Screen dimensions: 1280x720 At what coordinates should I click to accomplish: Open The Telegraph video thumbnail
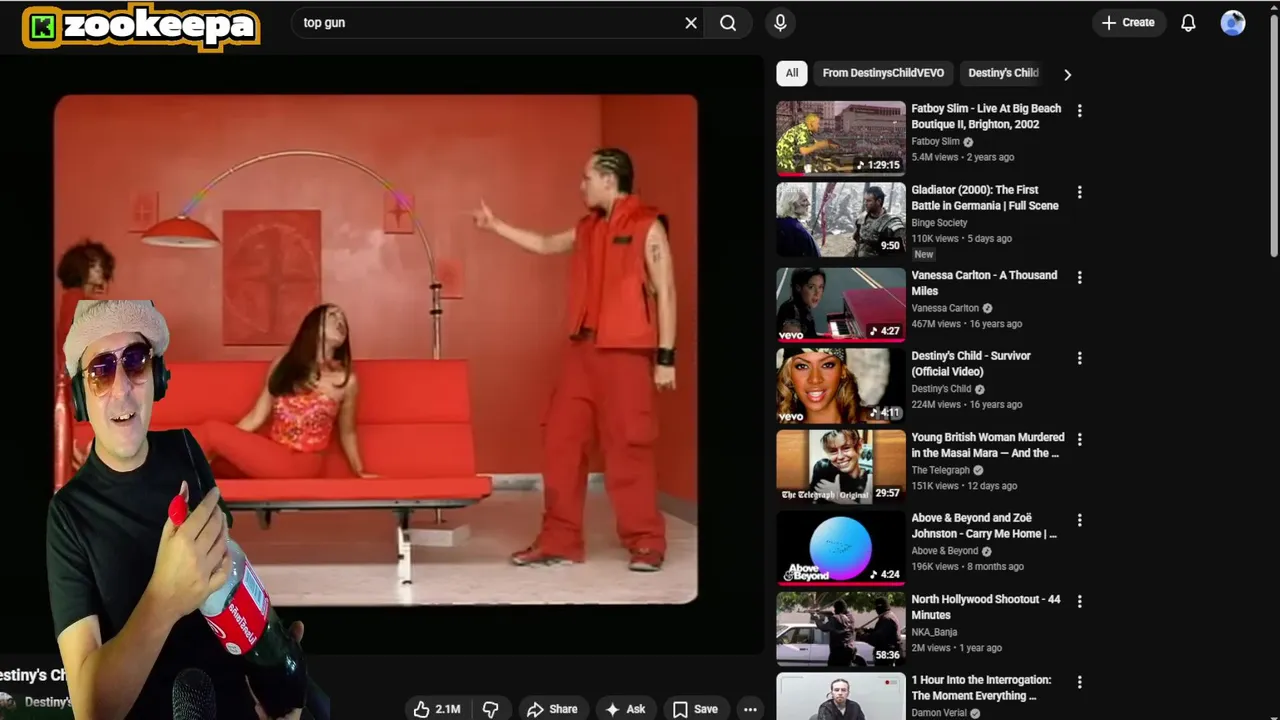pos(841,466)
